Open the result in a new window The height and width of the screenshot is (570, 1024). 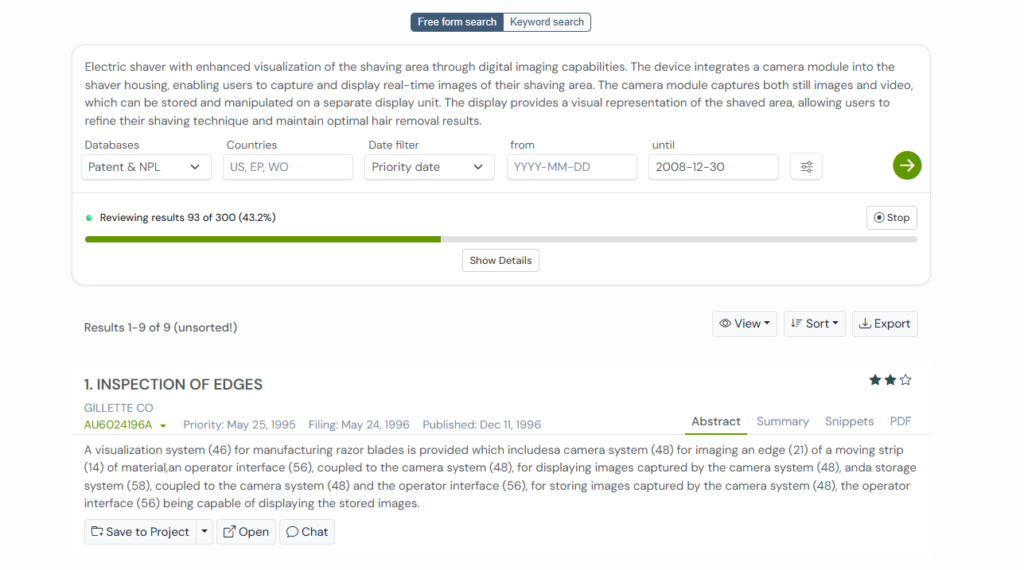[x=245, y=532]
